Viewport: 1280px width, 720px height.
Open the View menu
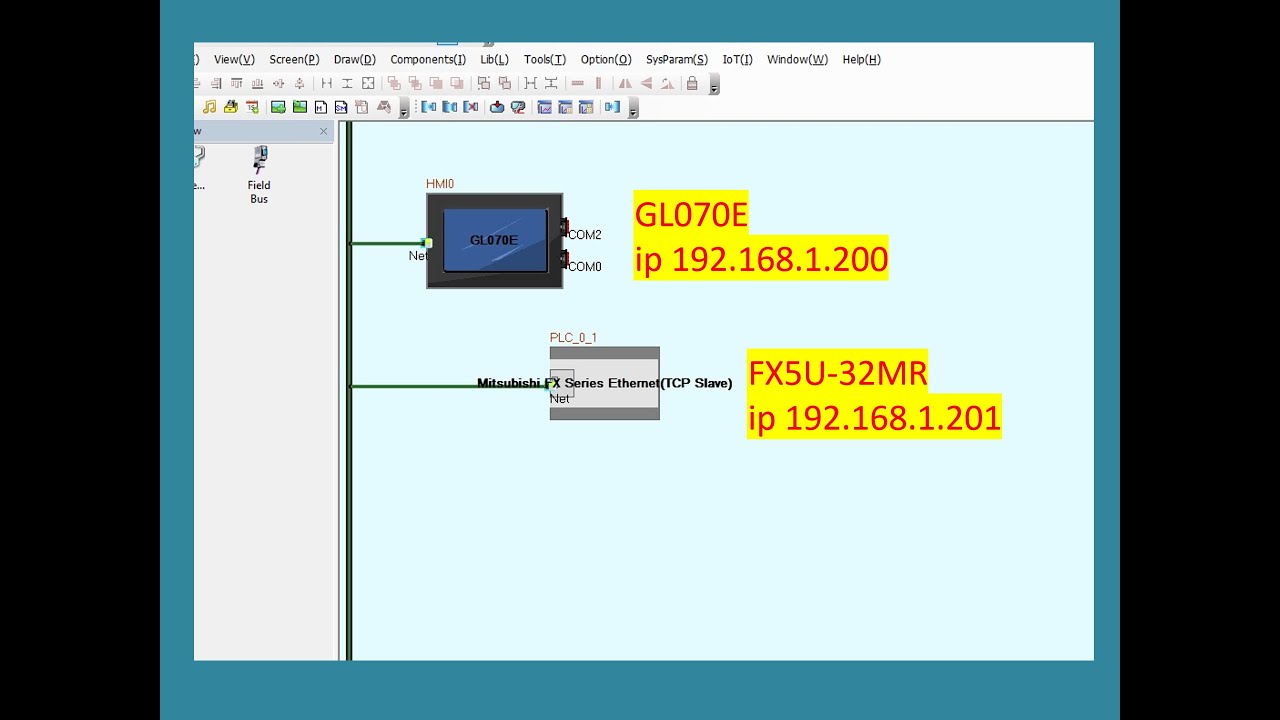point(234,60)
